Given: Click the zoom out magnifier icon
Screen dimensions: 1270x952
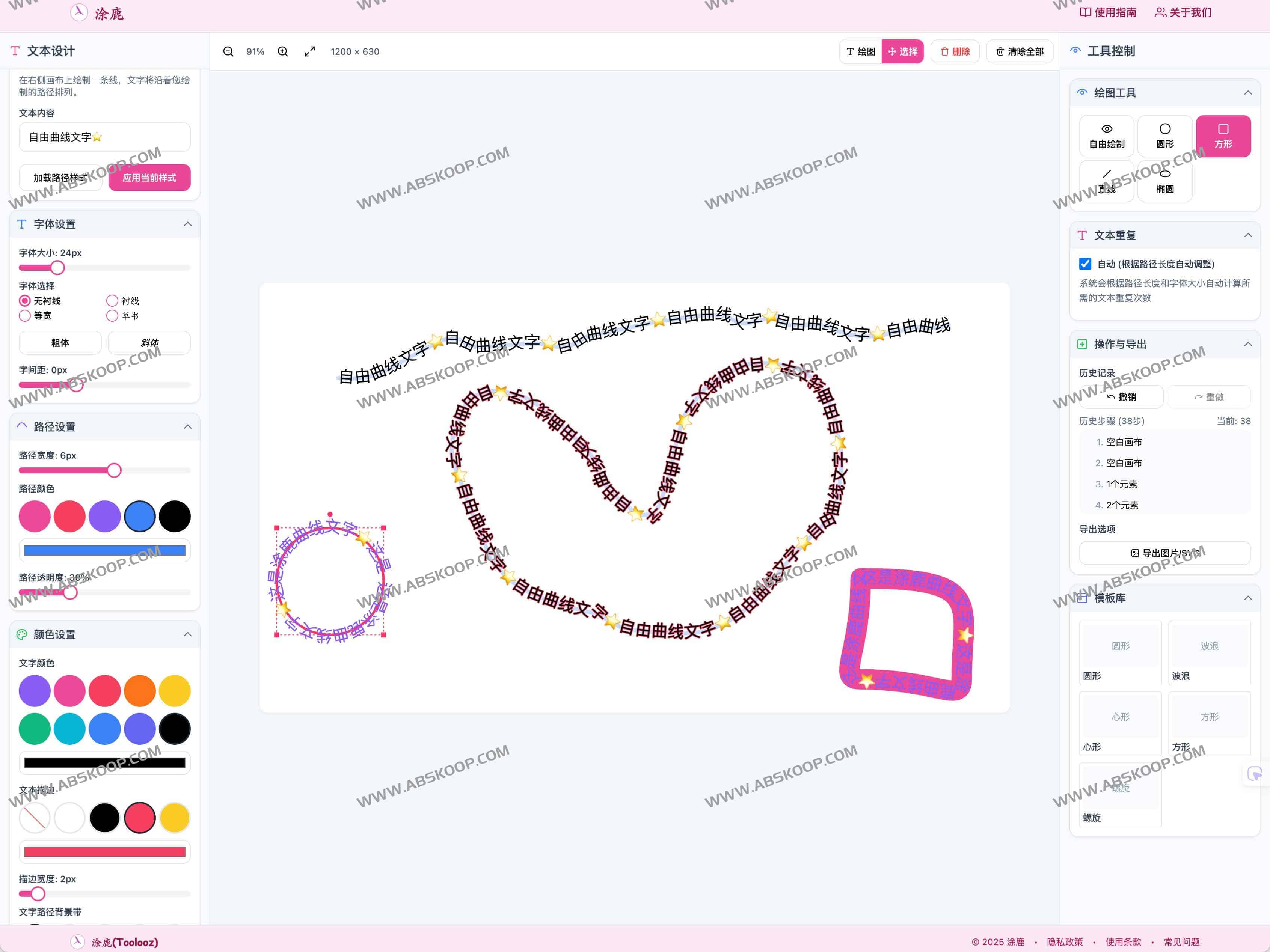Looking at the screenshot, I should click(x=228, y=52).
